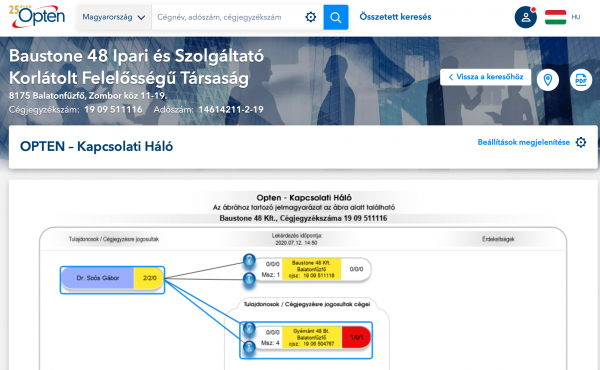Select the Baustone 48 Kft. company node
Viewport: 600px width, 370px height.
(311, 269)
